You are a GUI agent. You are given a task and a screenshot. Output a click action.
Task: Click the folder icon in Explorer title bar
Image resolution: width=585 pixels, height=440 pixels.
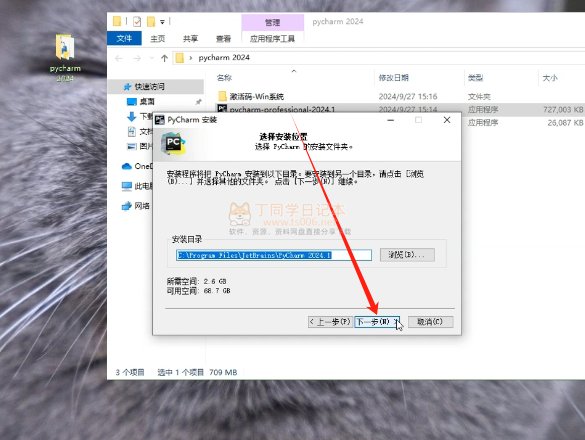tap(117, 22)
